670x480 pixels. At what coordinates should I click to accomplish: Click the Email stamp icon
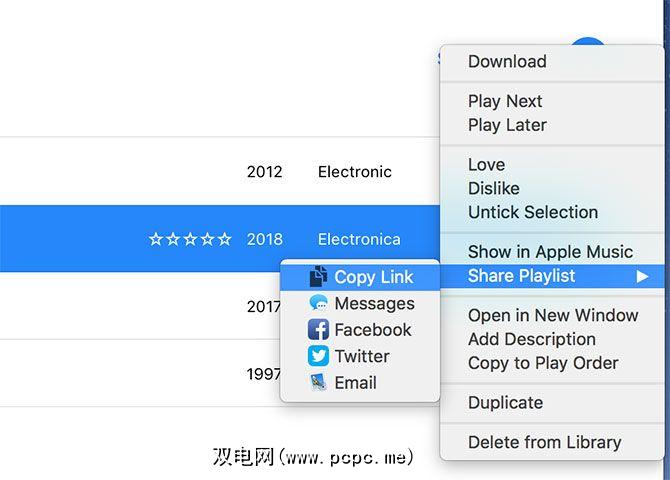coord(318,382)
